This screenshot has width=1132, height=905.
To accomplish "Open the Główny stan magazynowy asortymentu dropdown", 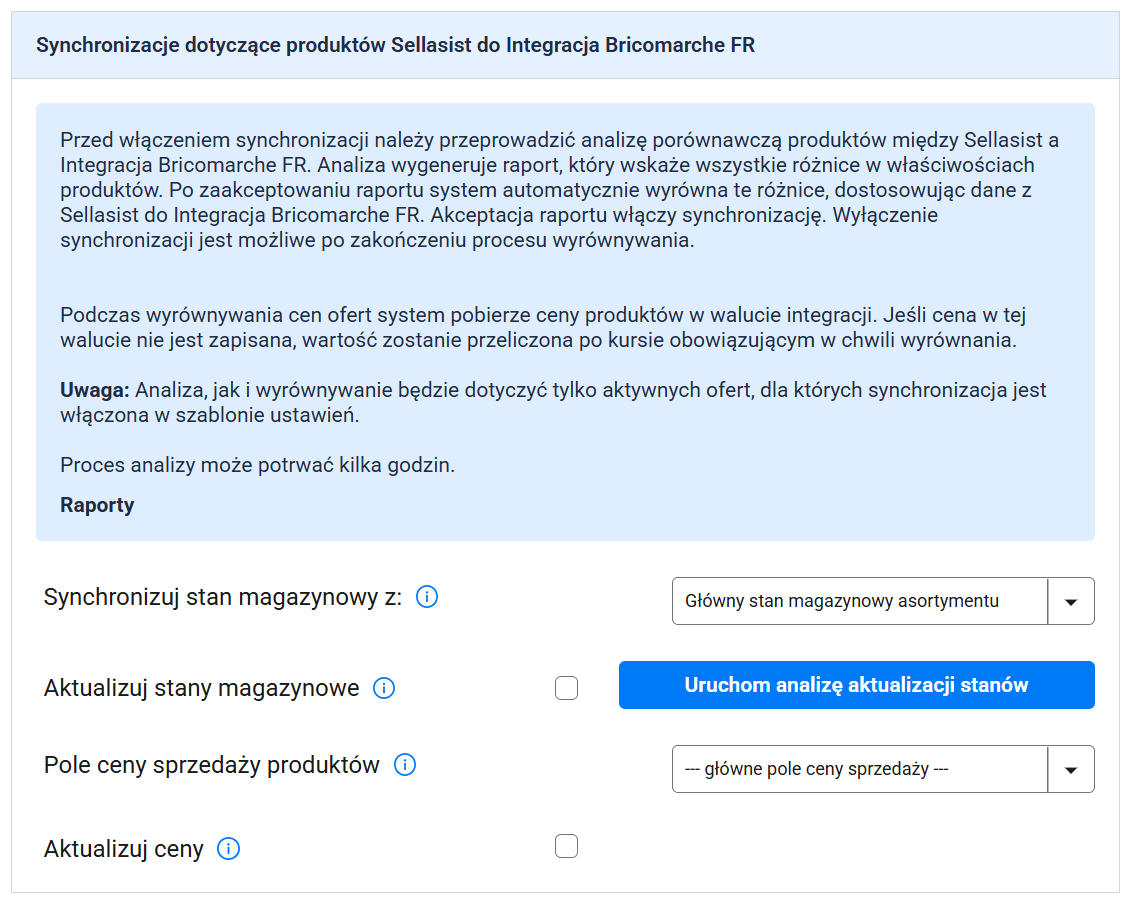I will pyautogui.click(x=859, y=601).
